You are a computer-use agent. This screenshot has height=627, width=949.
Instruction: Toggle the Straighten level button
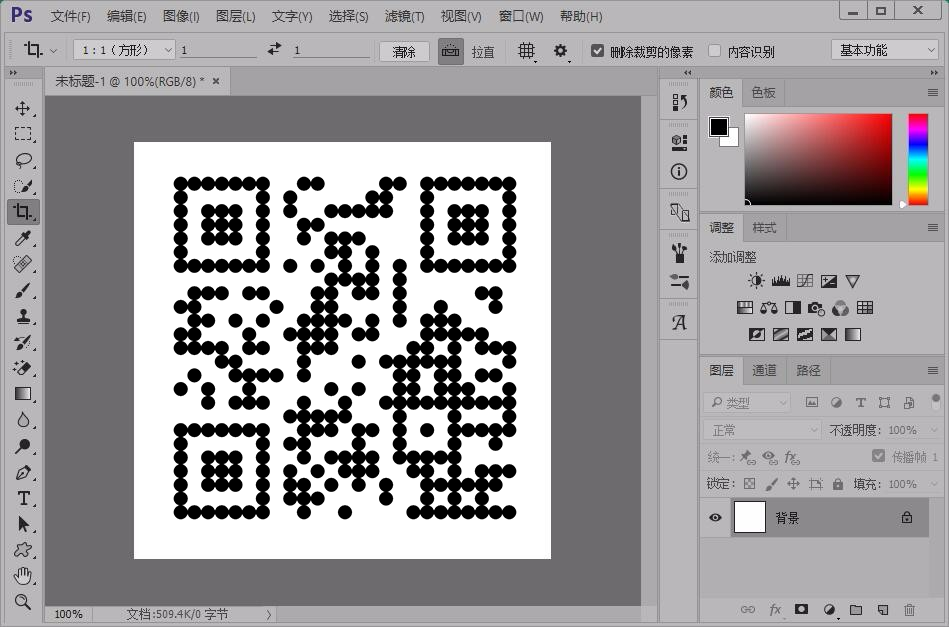[x=451, y=51]
